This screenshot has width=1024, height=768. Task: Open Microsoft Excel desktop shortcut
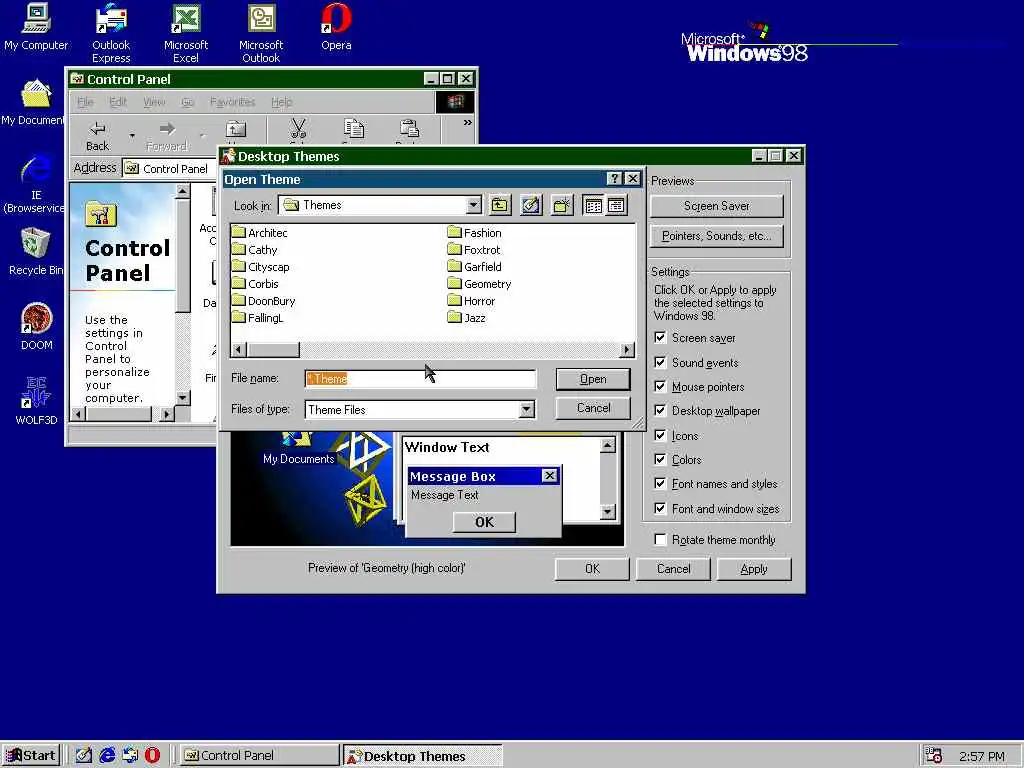[185, 33]
